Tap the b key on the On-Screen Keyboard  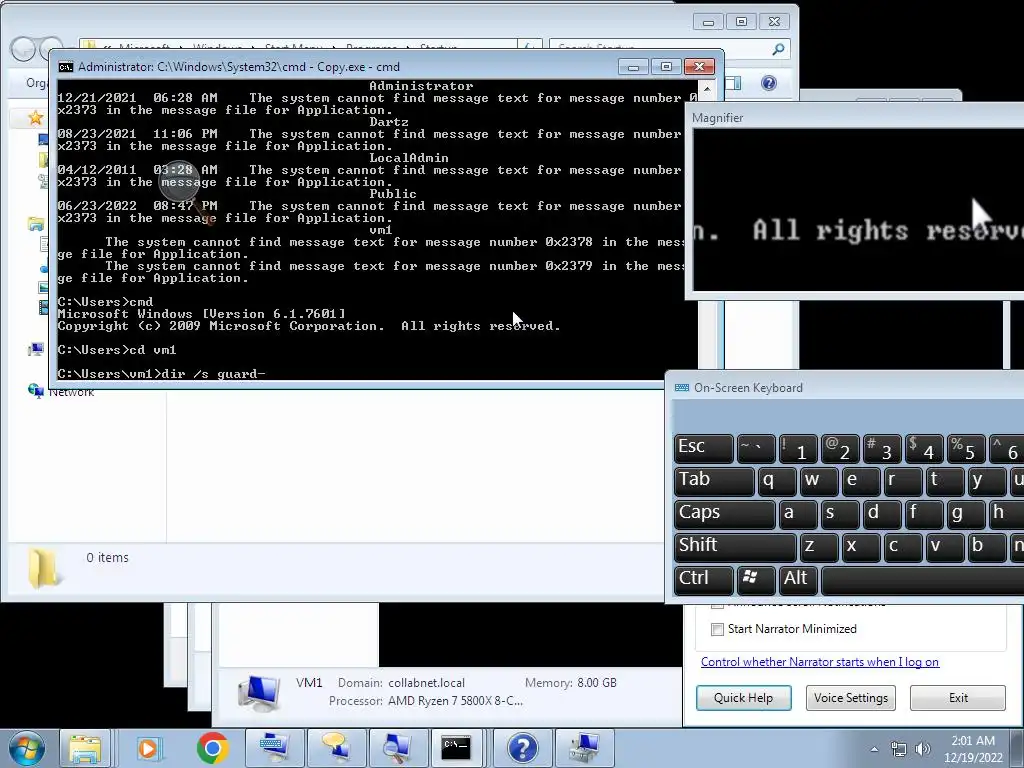985,547
